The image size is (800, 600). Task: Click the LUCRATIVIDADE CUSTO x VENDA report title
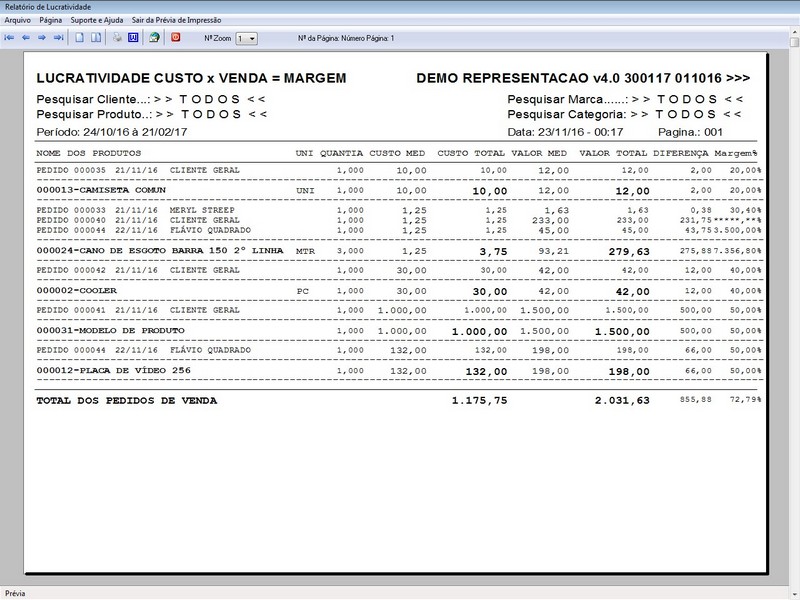(x=191, y=78)
